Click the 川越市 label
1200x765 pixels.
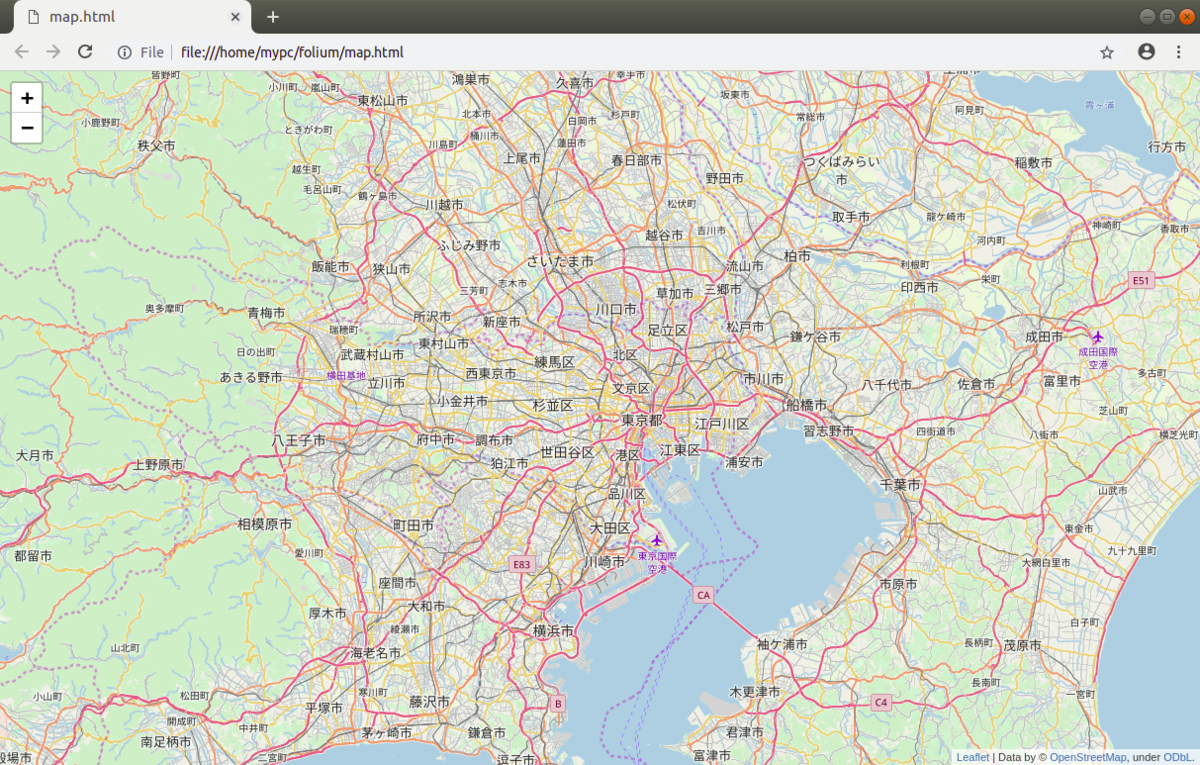coord(444,204)
